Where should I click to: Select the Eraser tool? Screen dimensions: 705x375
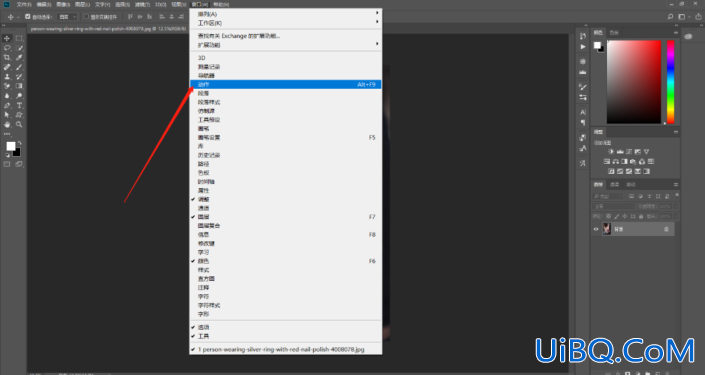pyautogui.click(x=7, y=86)
